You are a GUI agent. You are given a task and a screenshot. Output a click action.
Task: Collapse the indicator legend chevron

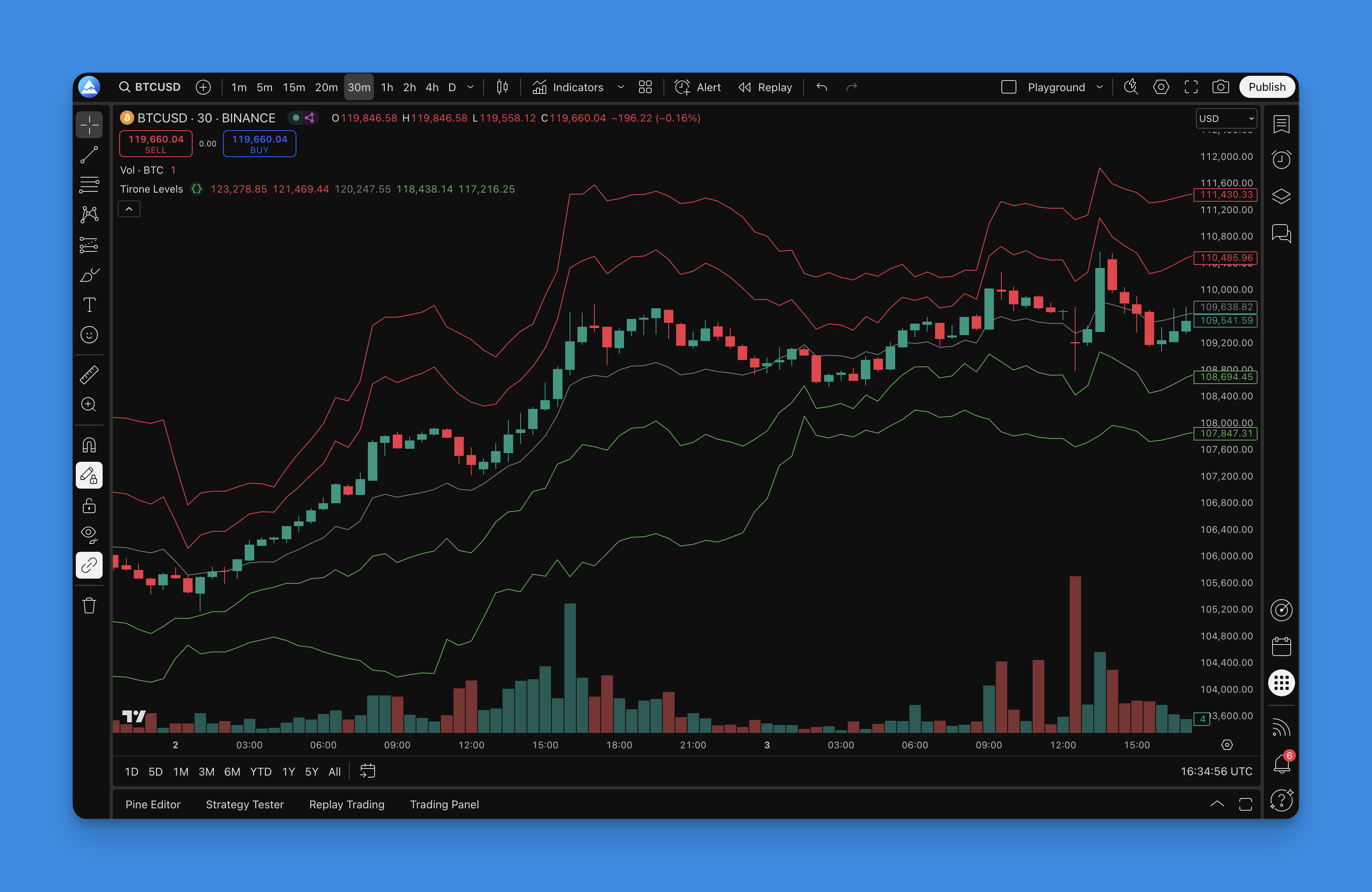[x=129, y=209]
